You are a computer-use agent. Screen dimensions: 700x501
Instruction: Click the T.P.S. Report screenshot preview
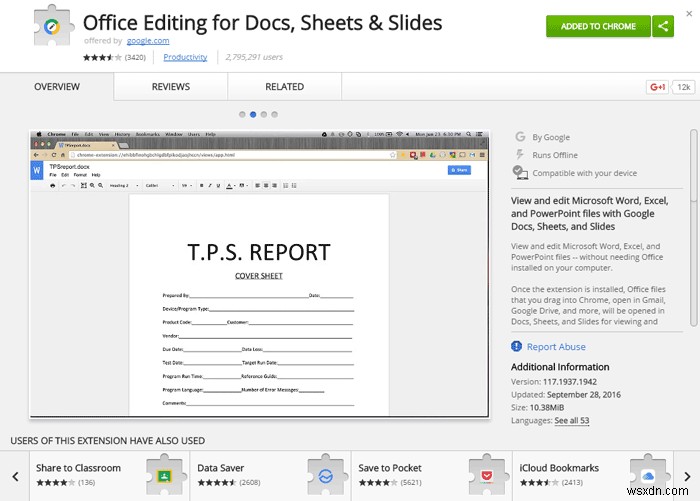coord(259,274)
